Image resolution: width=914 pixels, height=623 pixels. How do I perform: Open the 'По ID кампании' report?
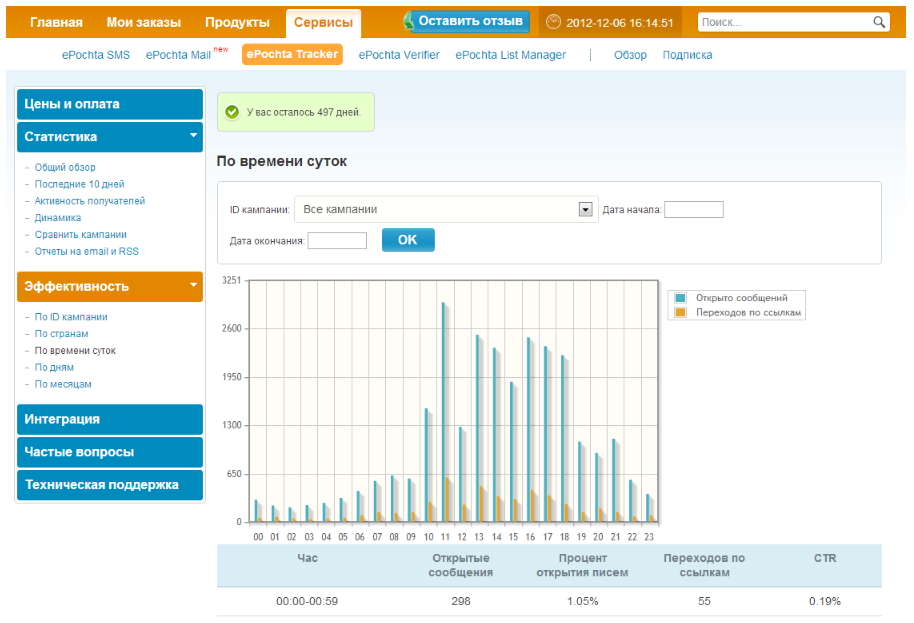[71, 317]
